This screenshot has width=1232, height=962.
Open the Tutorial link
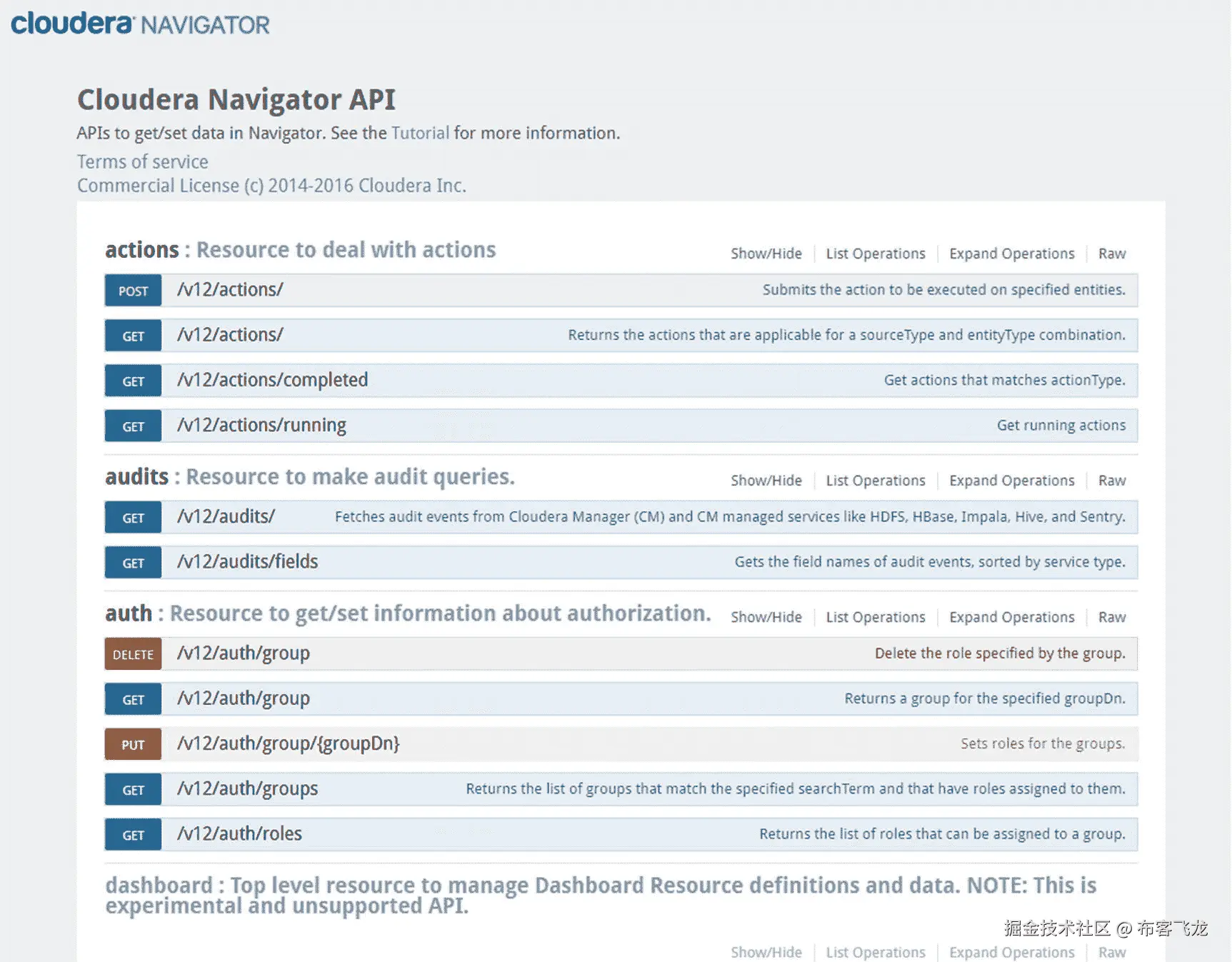point(419,134)
